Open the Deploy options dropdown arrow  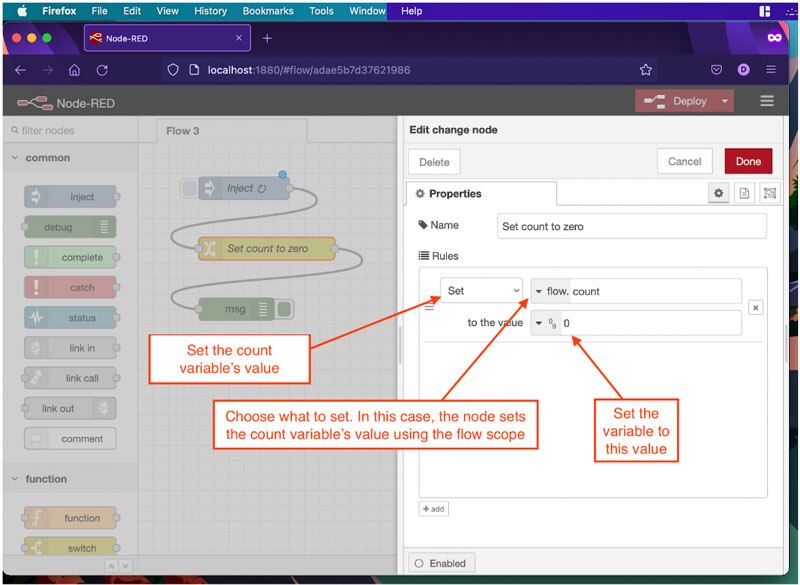click(x=723, y=101)
